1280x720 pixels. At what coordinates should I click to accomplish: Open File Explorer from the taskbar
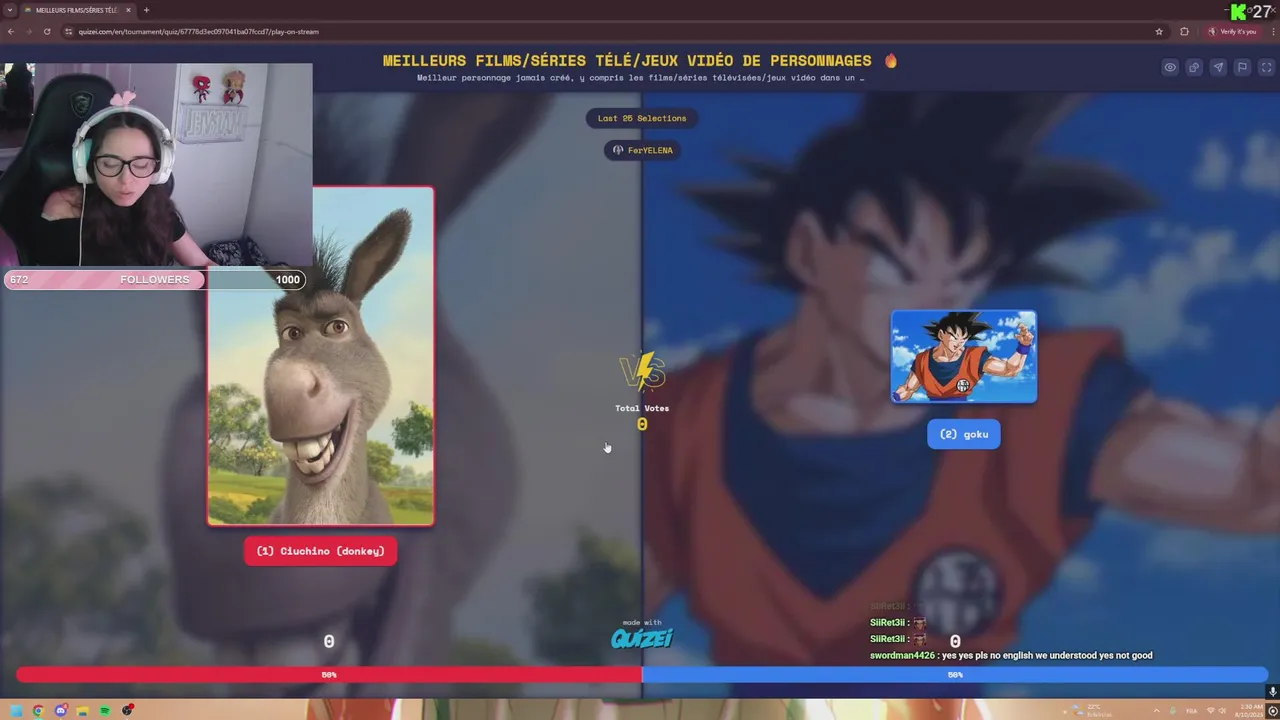click(x=83, y=711)
